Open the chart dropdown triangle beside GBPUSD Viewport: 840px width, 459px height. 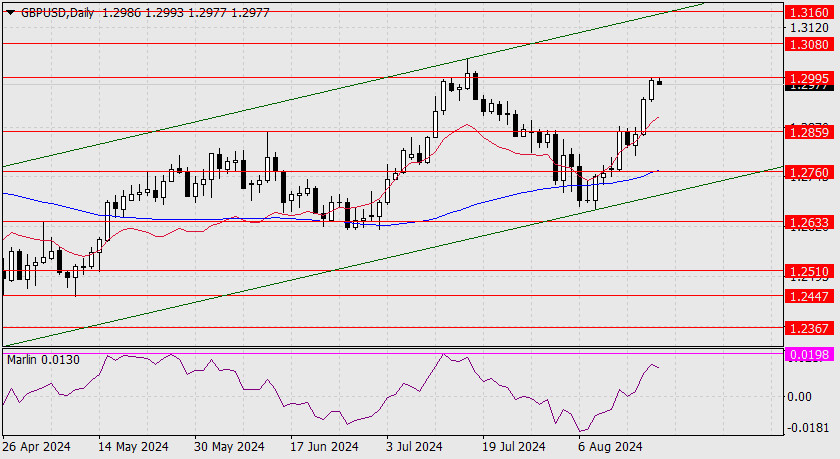pyautogui.click(x=11, y=13)
